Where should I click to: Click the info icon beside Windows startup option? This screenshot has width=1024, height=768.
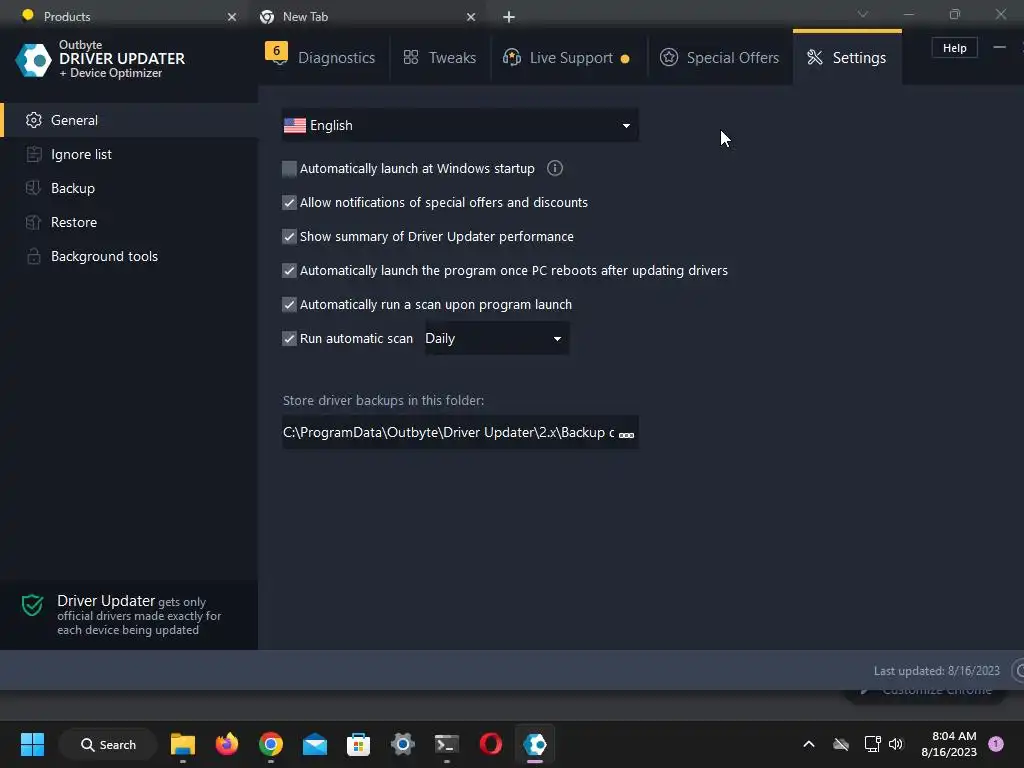555,168
